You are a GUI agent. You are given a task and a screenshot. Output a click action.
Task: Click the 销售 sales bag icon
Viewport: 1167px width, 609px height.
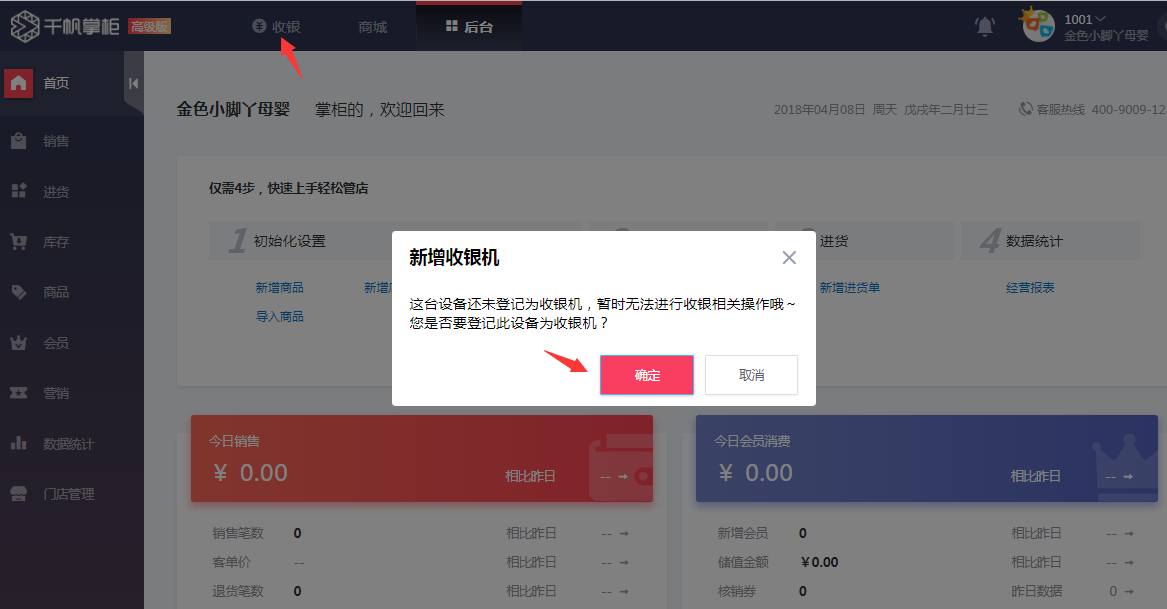pyautogui.click(x=18, y=141)
